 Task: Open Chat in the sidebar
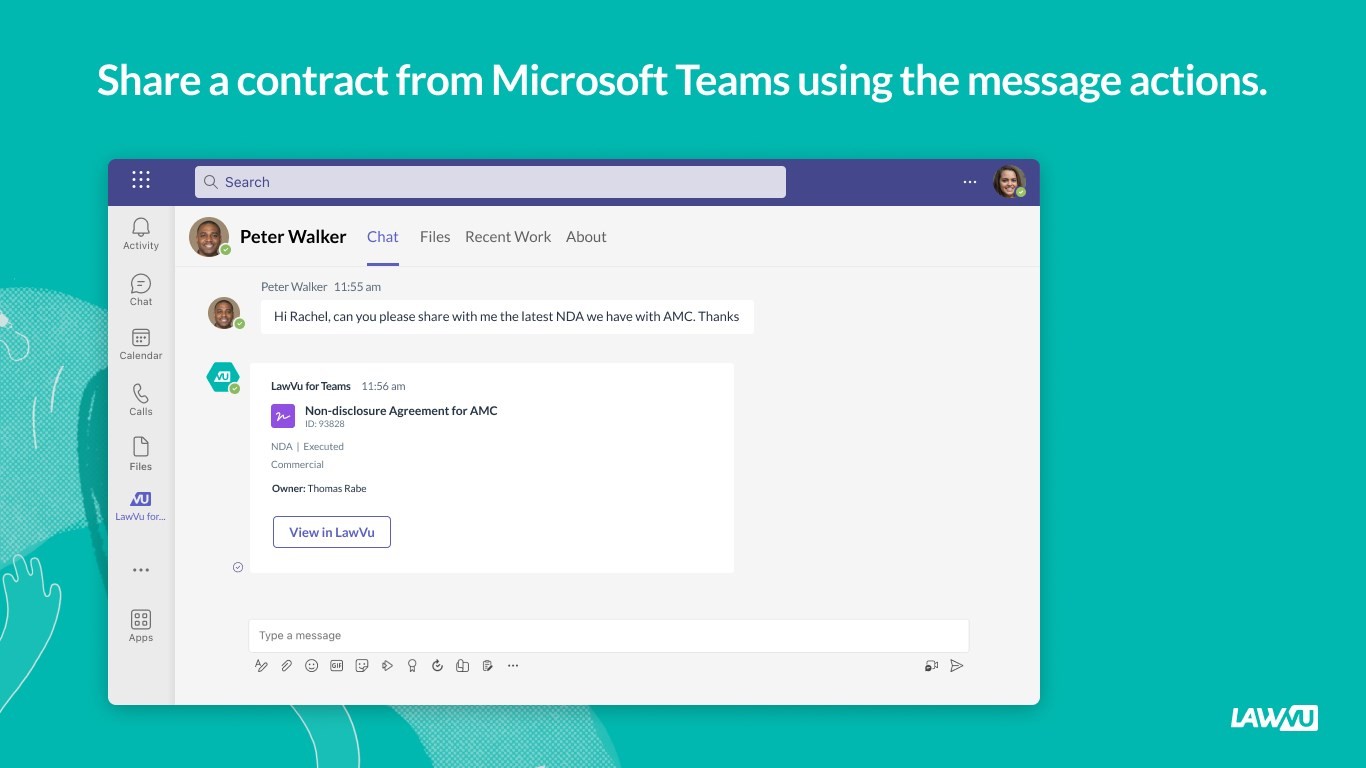point(141,290)
